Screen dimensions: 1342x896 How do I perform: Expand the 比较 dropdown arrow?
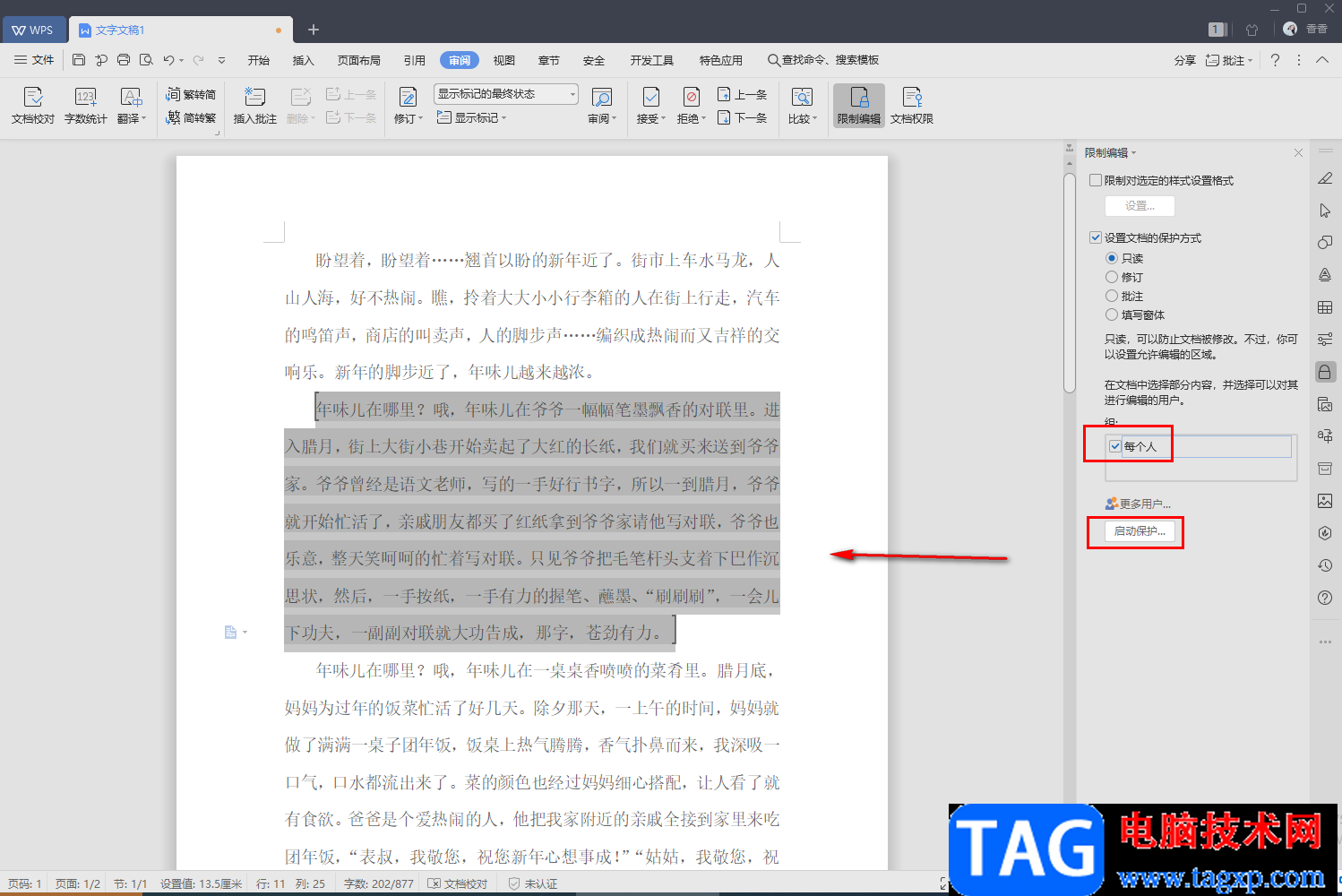click(814, 118)
